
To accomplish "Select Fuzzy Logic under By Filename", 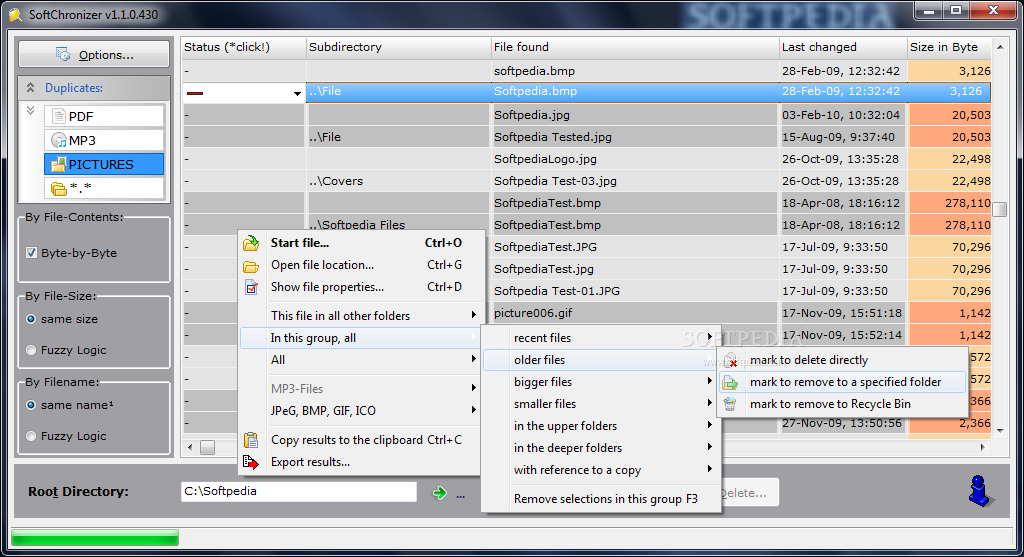I will click(31, 436).
